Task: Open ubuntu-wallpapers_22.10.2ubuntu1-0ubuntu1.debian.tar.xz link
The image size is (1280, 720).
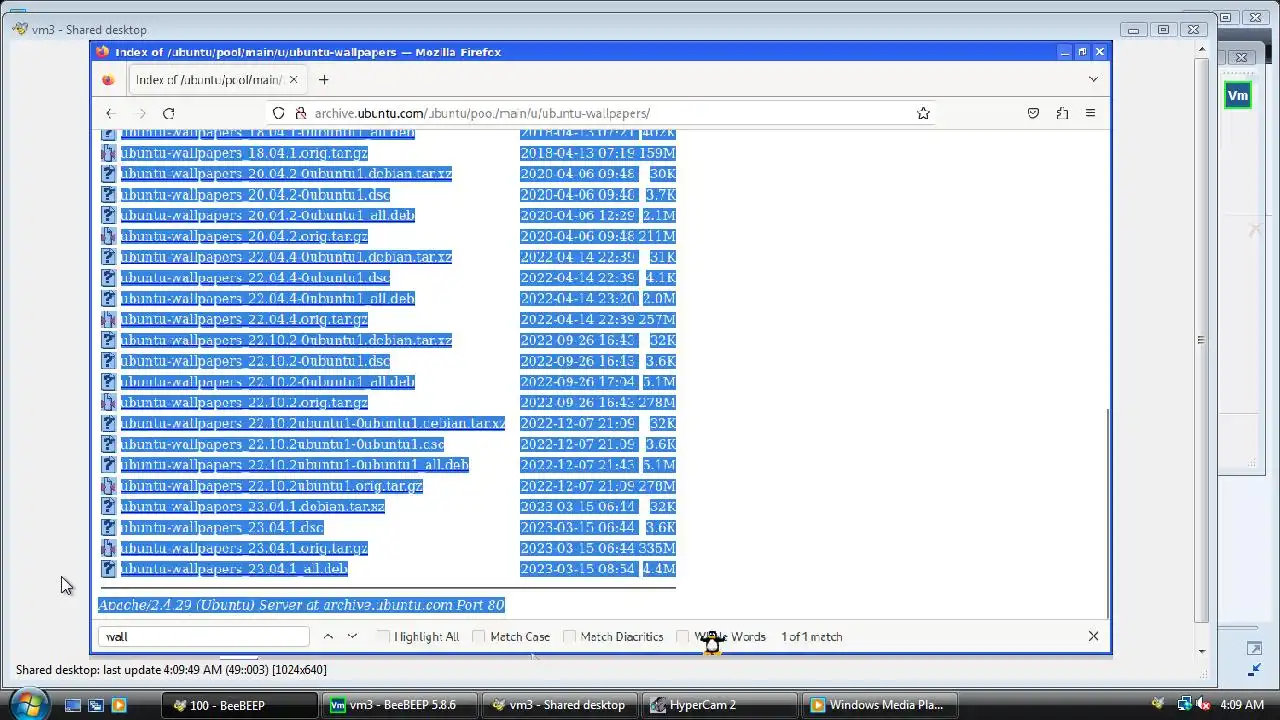Action: (313, 423)
